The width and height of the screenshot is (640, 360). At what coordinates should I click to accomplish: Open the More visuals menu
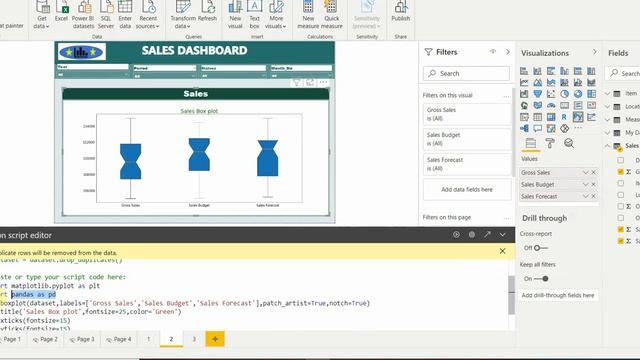tap(276, 15)
